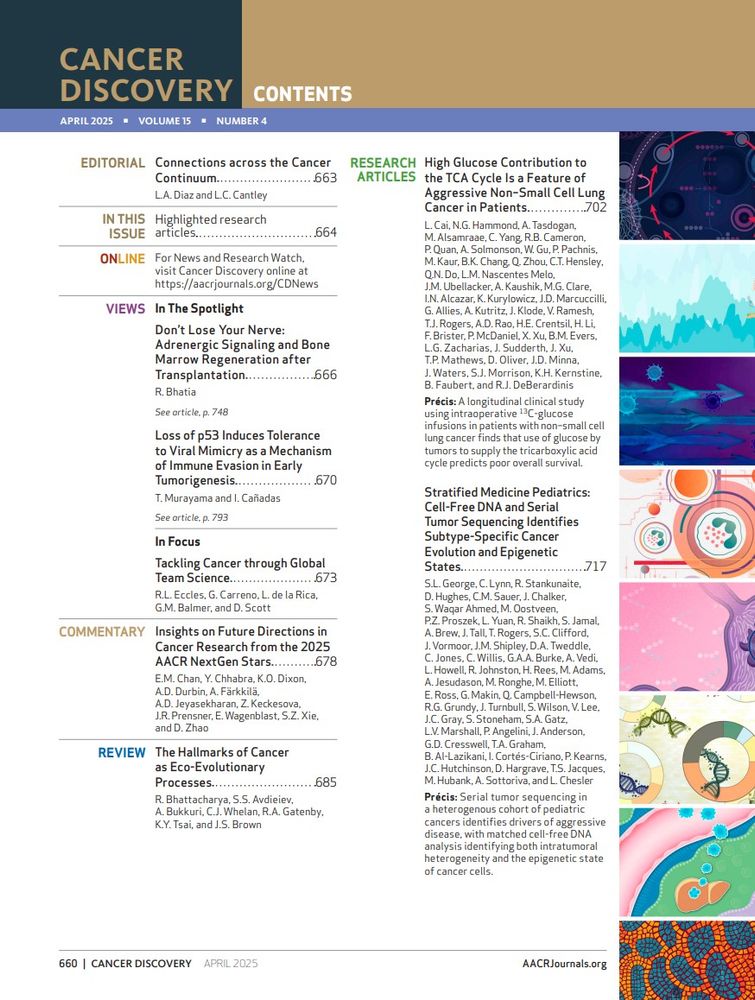The image size is (755, 1000).
Task: Click the pink and purple tissue thumbnail
Action: click(687, 637)
